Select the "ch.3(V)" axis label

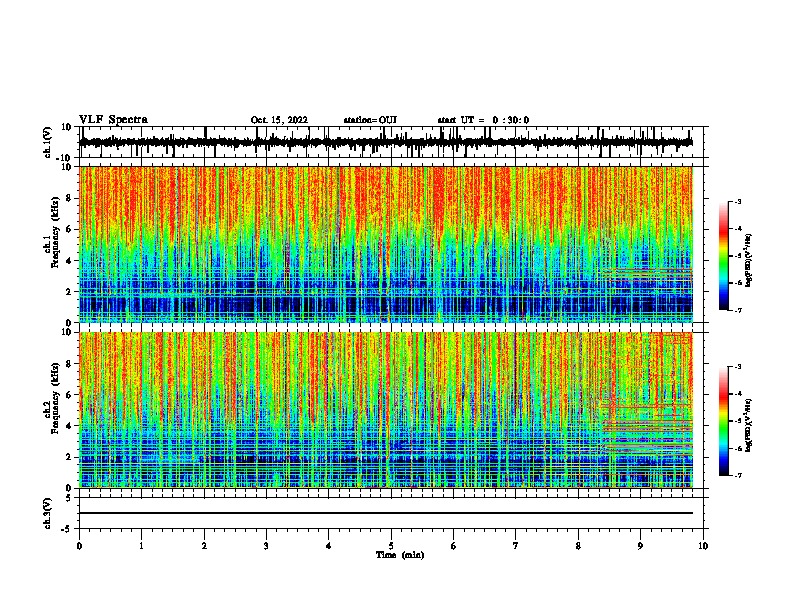[x=48, y=514]
